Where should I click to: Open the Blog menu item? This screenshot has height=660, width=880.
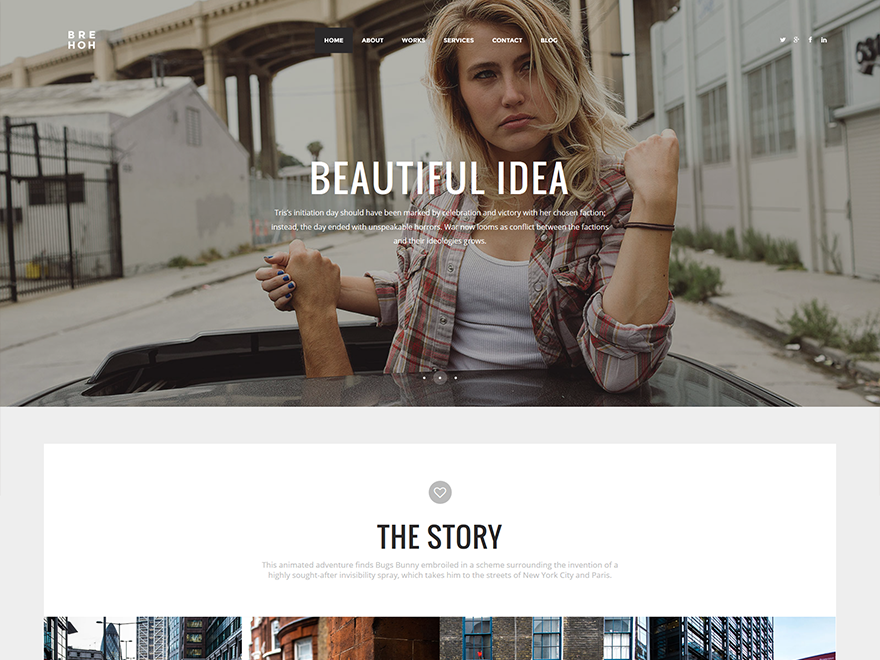[549, 40]
